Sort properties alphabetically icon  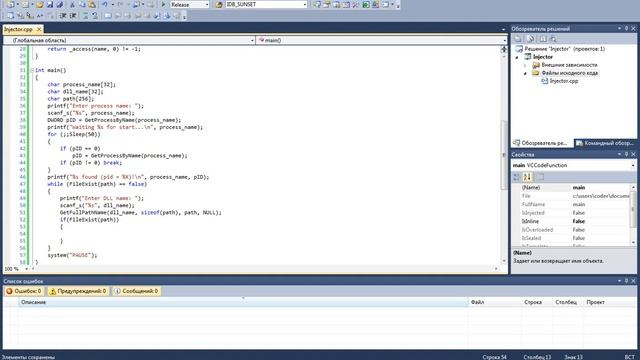point(527,177)
